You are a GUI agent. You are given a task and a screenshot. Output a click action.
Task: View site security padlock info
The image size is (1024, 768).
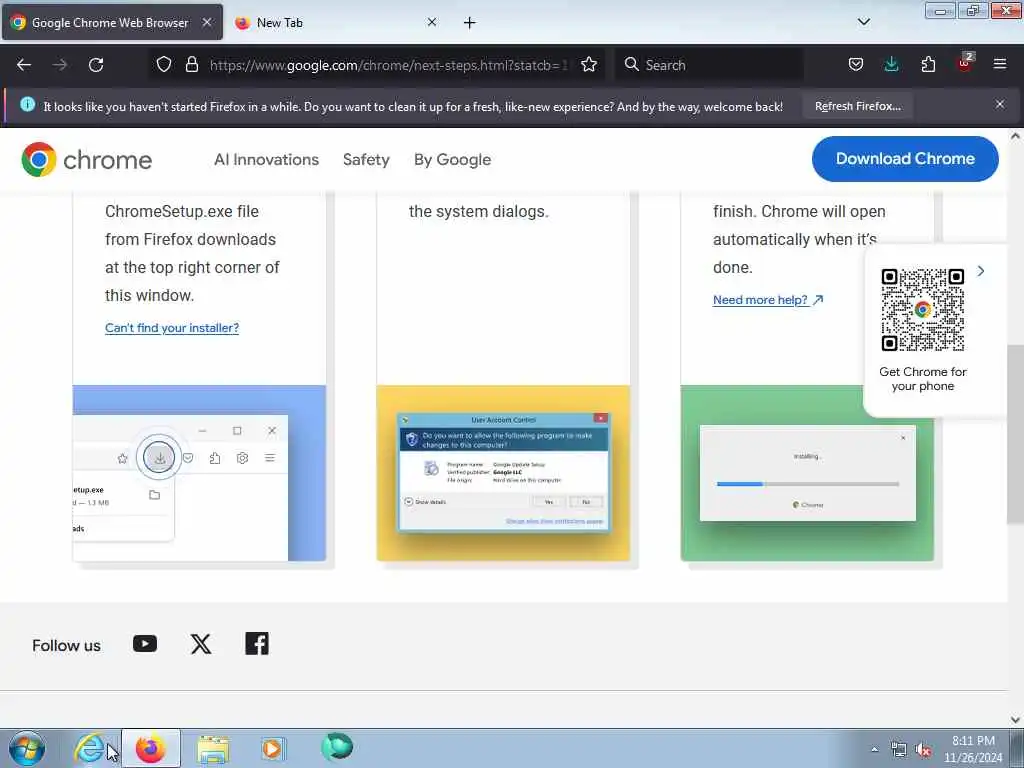191,64
